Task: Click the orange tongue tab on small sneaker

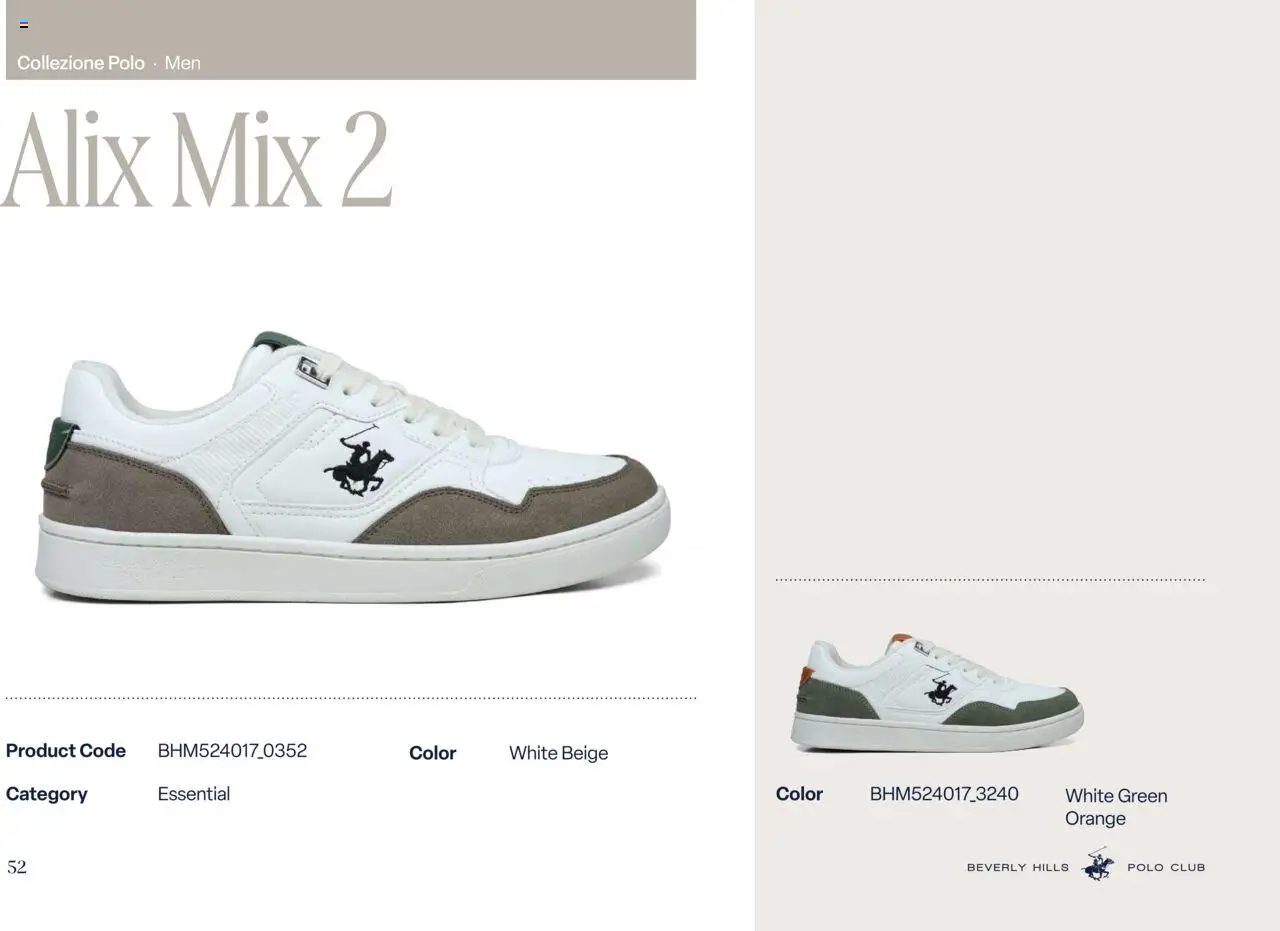Action: pyautogui.click(x=901, y=639)
